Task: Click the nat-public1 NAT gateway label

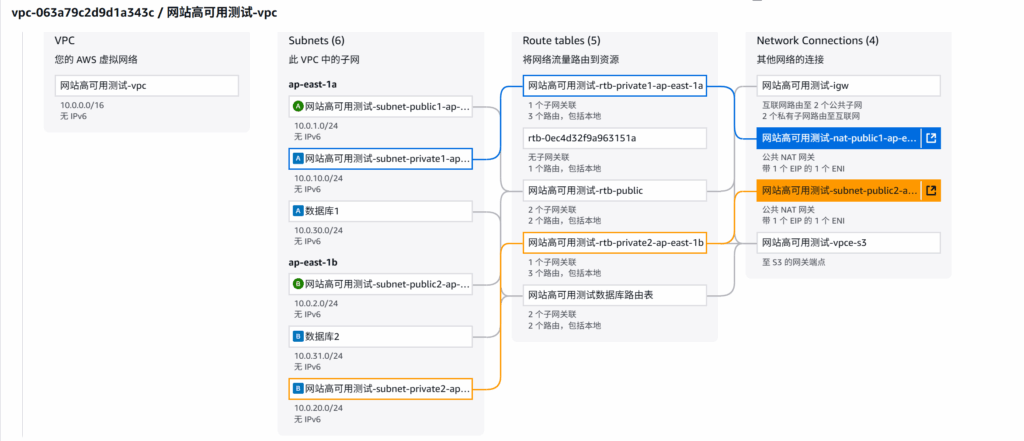Action: coord(838,138)
